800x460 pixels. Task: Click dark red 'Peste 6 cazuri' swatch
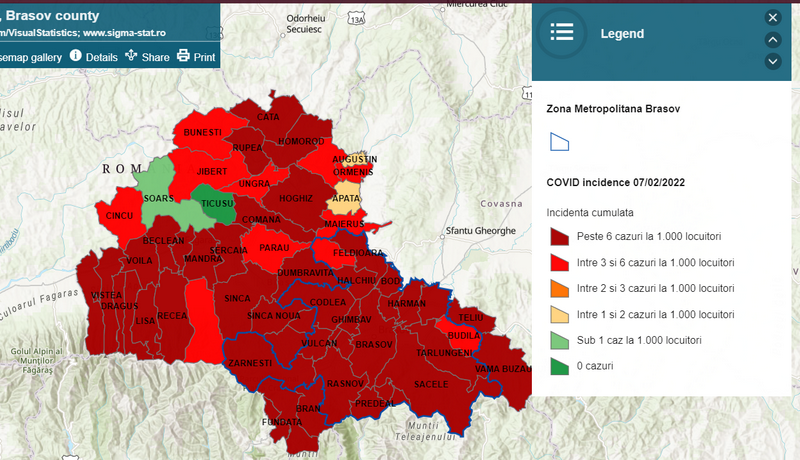point(559,236)
